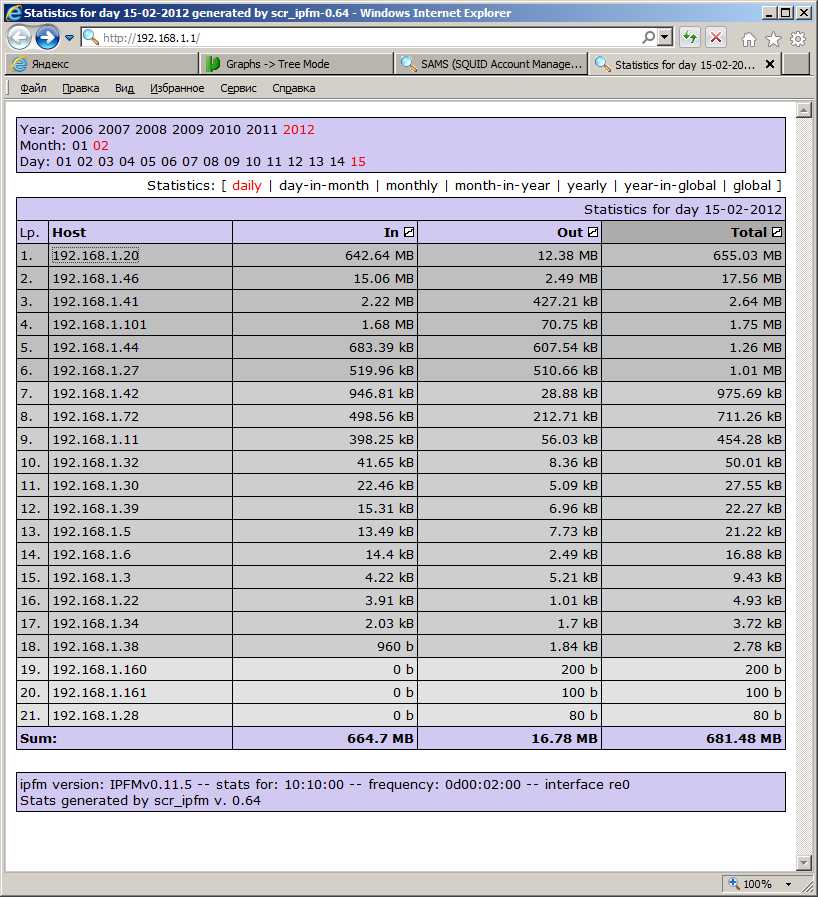Viewport: 818px width, 897px height.
Task: Open the Избранное menu
Action: point(177,88)
